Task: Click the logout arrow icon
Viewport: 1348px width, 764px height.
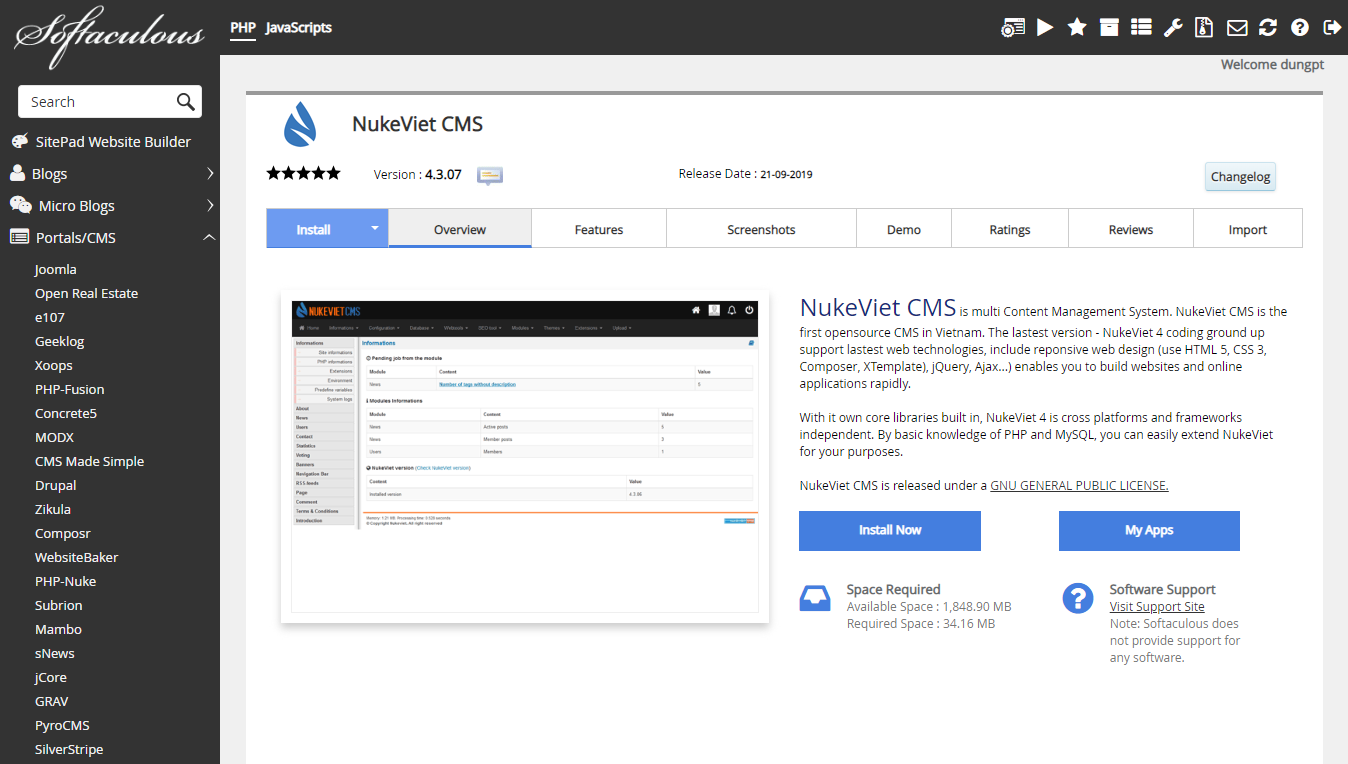Action: click(1332, 27)
